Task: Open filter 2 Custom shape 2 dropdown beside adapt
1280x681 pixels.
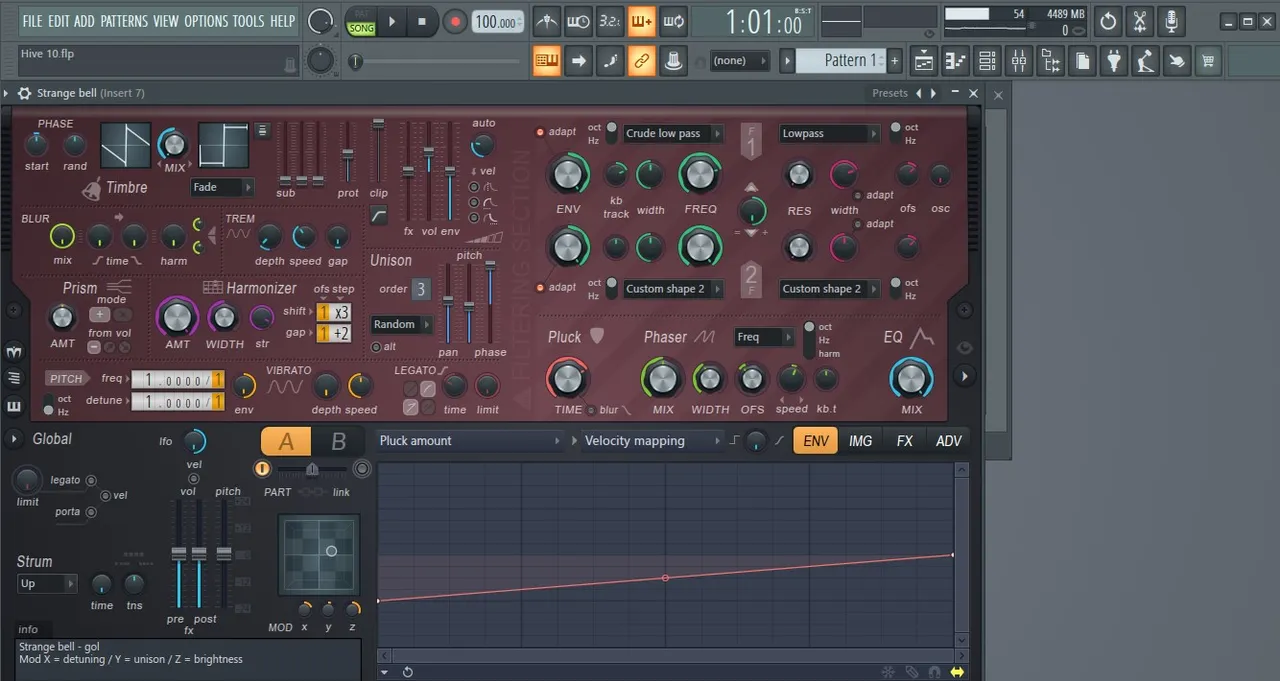Action: [x=672, y=289]
